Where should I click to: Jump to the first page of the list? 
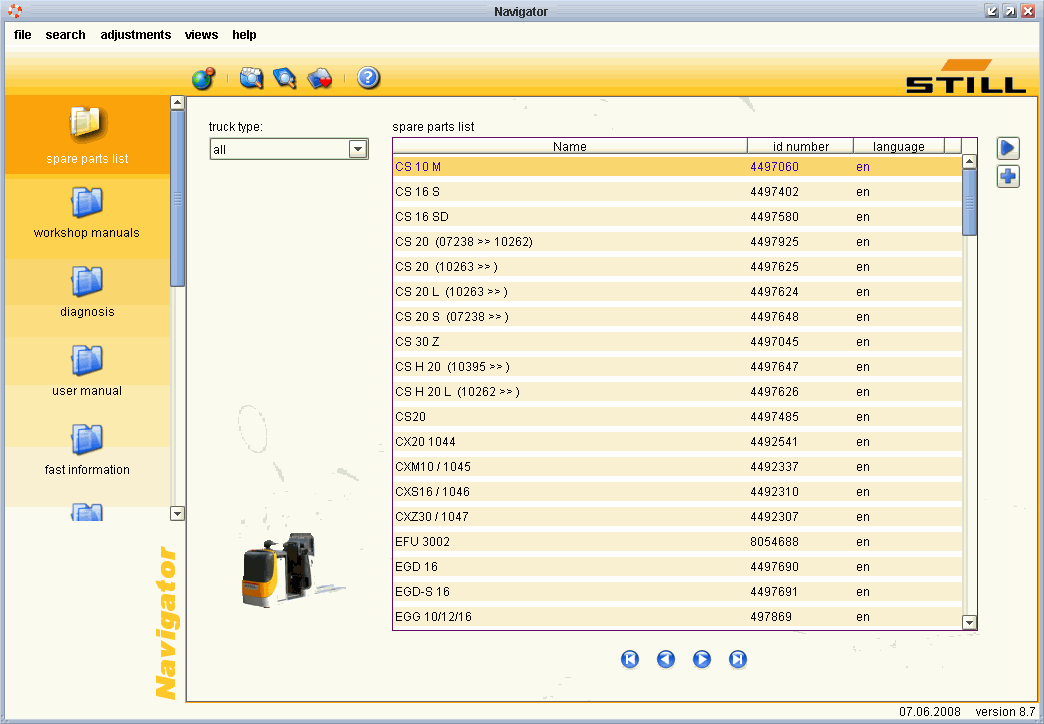coord(630,659)
